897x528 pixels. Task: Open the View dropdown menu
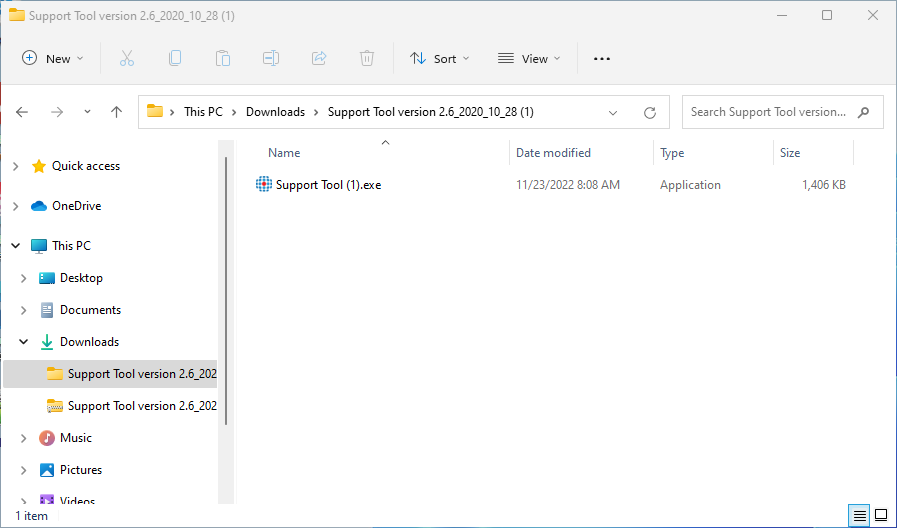click(x=529, y=58)
